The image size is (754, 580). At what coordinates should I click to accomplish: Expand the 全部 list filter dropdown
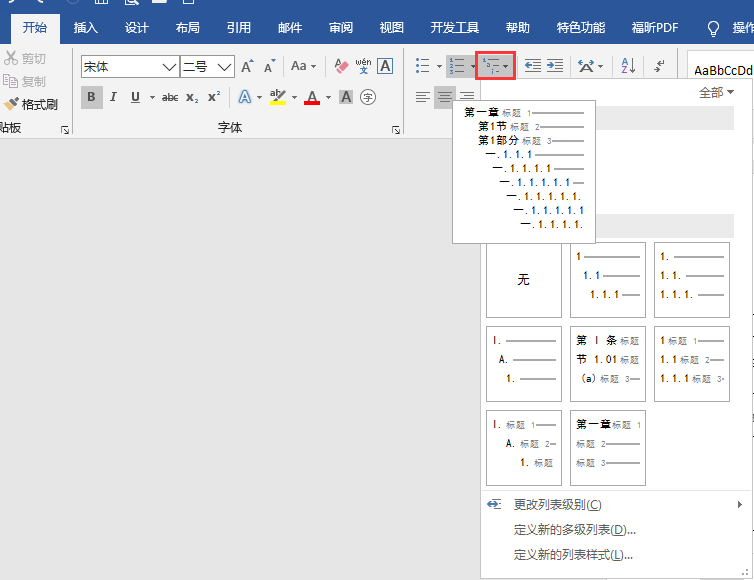pos(716,92)
